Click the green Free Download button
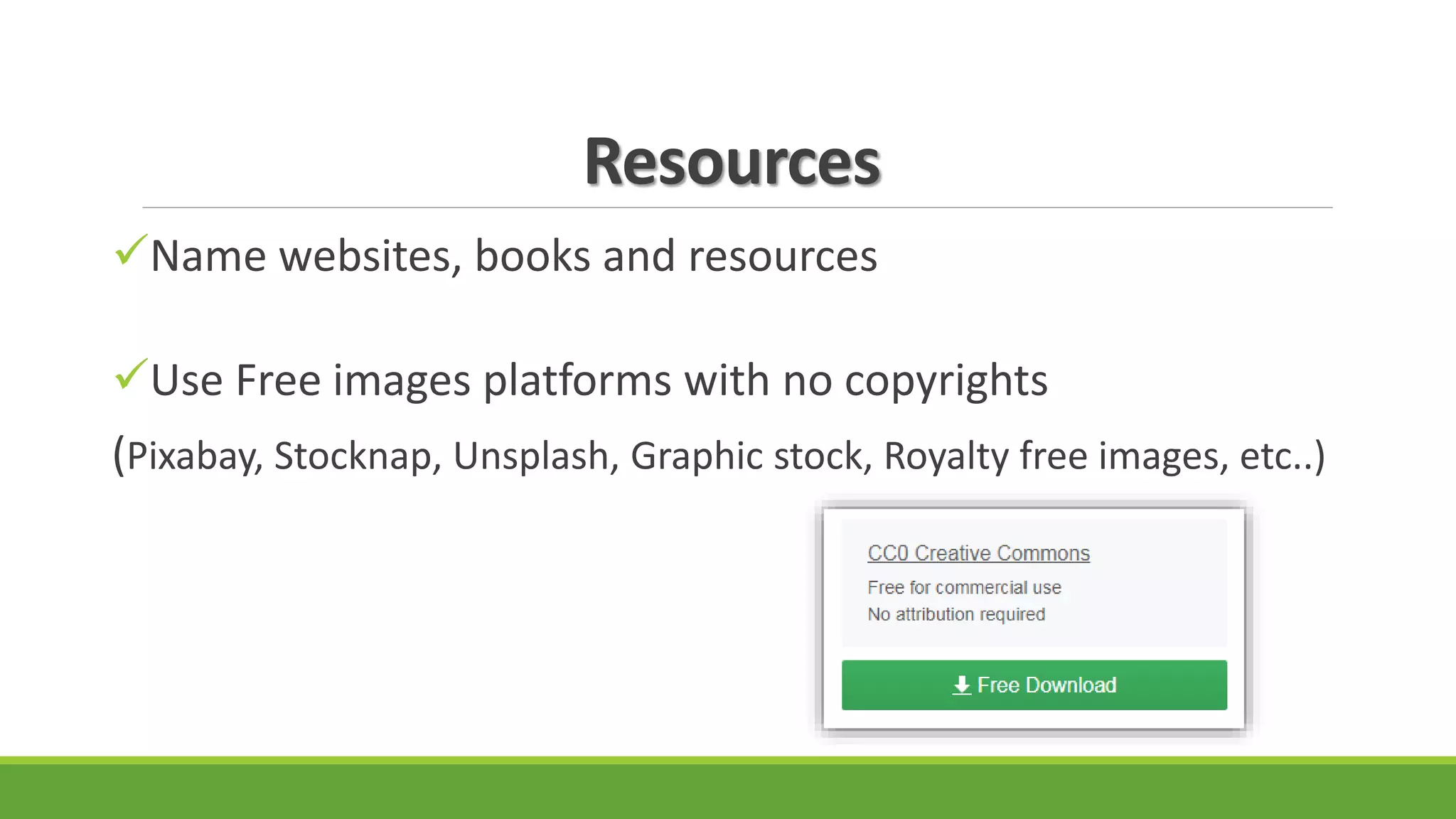1456x819 pixels. [1034, 685]
